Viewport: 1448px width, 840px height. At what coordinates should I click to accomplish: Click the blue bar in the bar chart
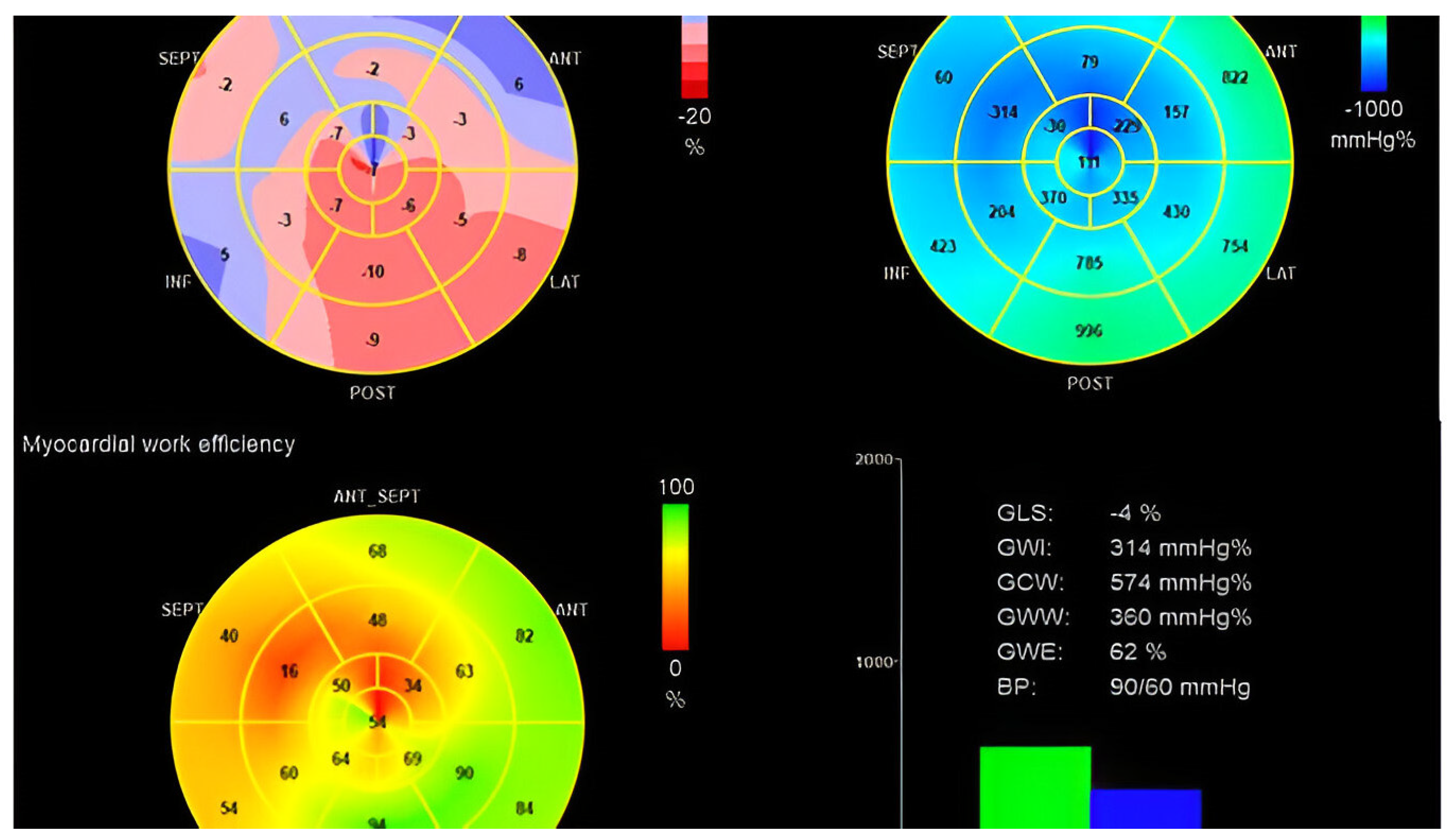click(x=1145, y=808)
